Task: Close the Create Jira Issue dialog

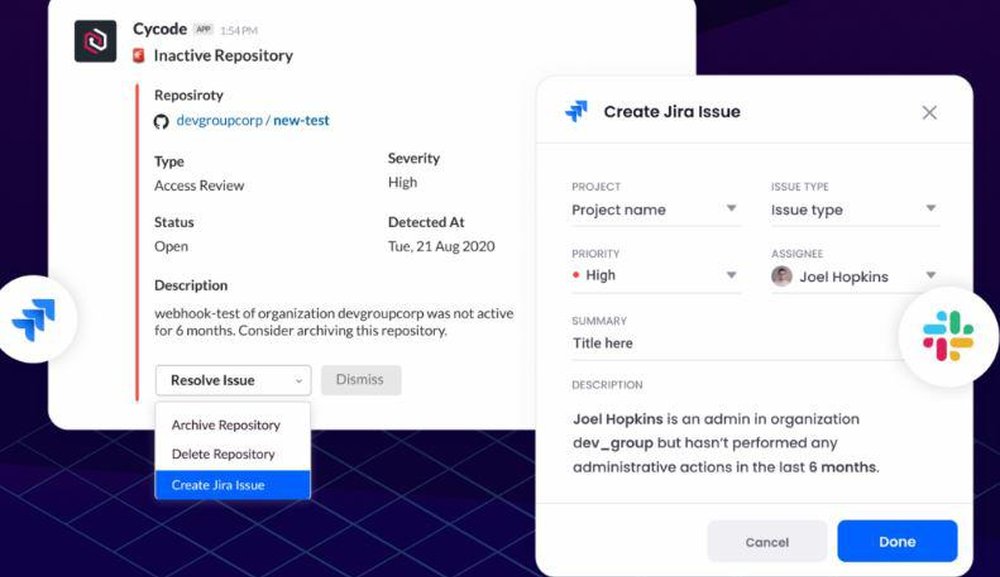Action: (929, 113)
